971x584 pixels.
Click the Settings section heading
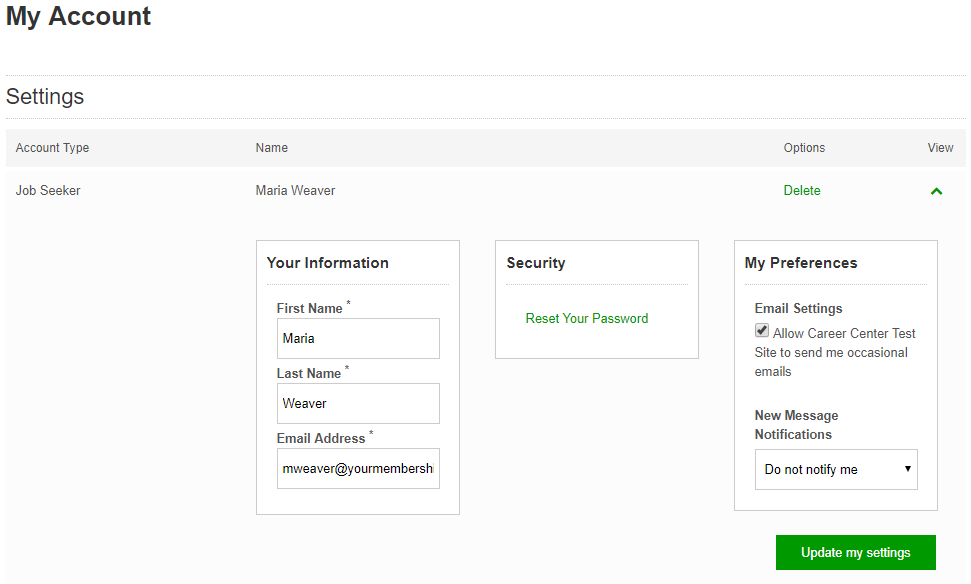(44, 96)
